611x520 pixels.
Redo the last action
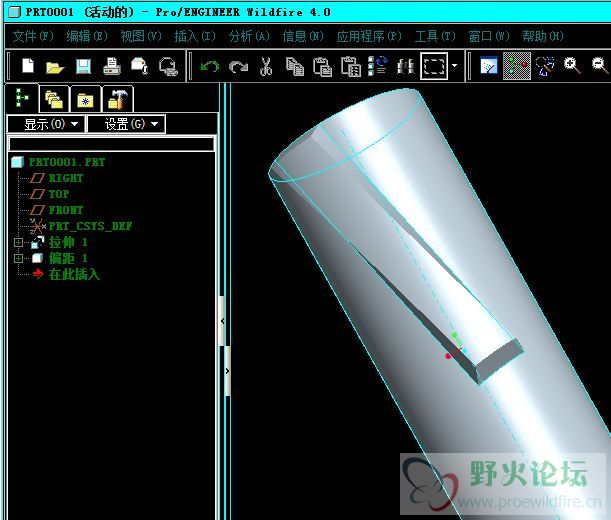tap(238, 66)
